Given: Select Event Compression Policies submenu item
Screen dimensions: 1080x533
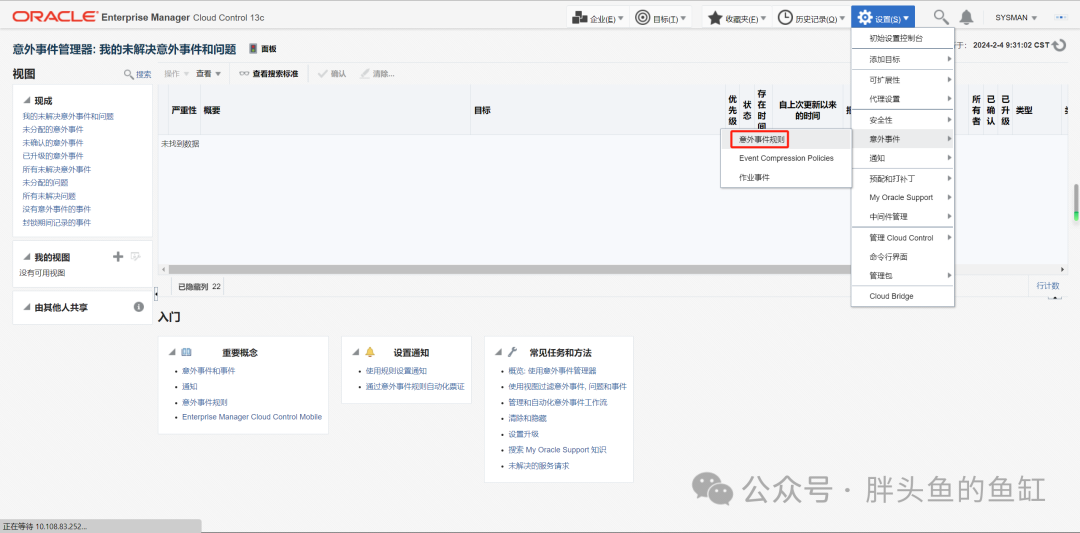Looking at the screenshot, I should 786,158.
